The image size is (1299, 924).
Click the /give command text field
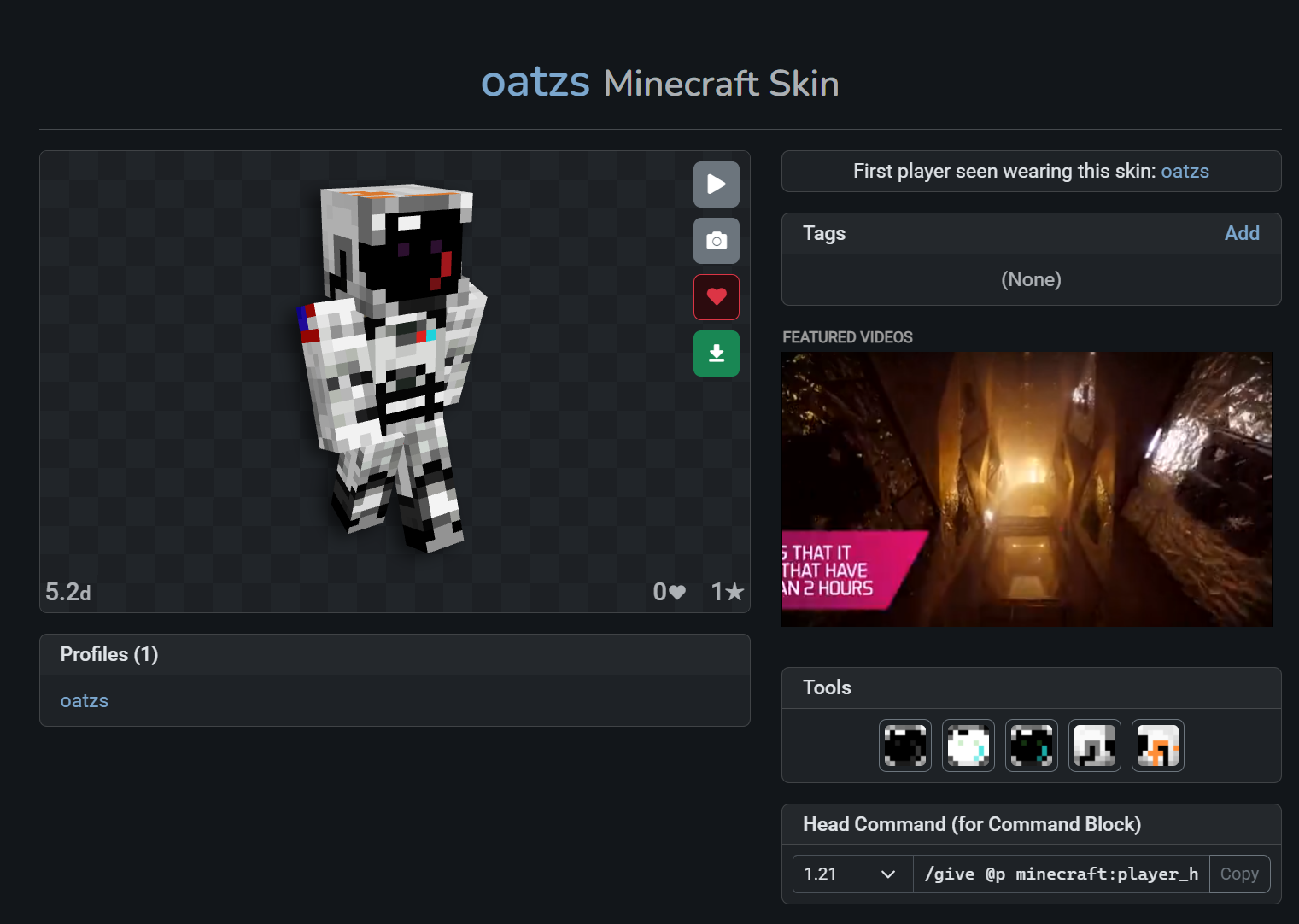tap(1061, 874)
